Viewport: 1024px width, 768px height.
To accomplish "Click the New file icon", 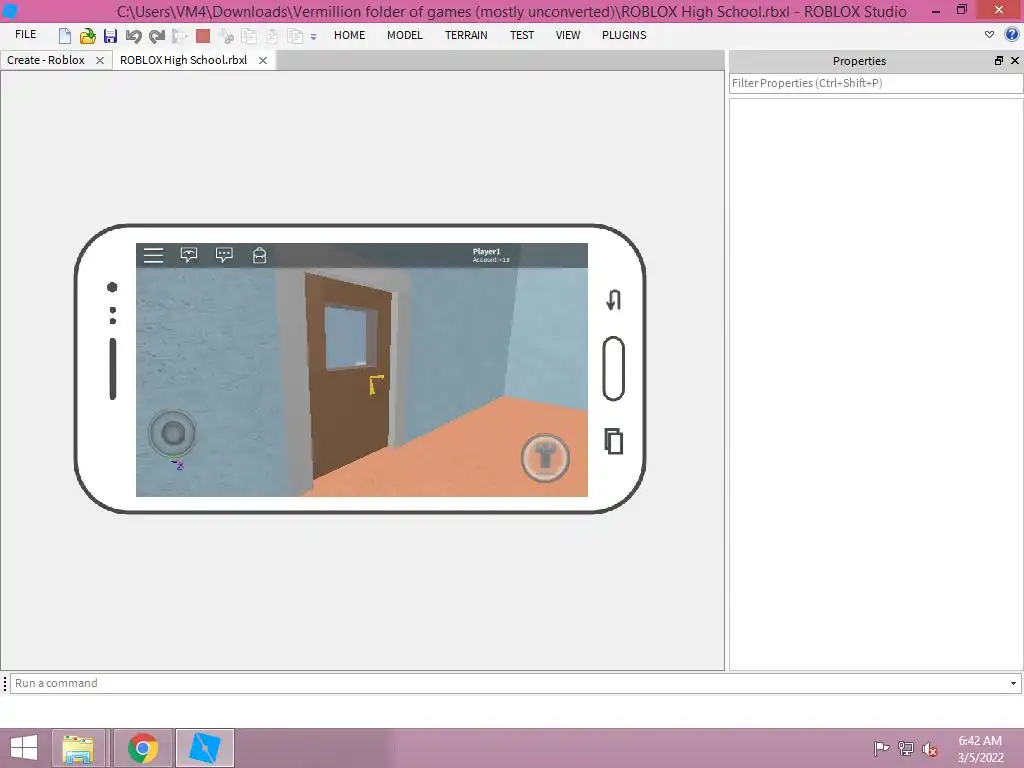I will (65, 36).
